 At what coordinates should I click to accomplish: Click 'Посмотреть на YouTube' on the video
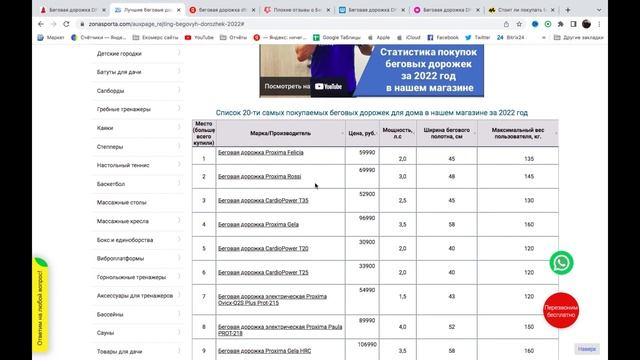pos(303,86)
